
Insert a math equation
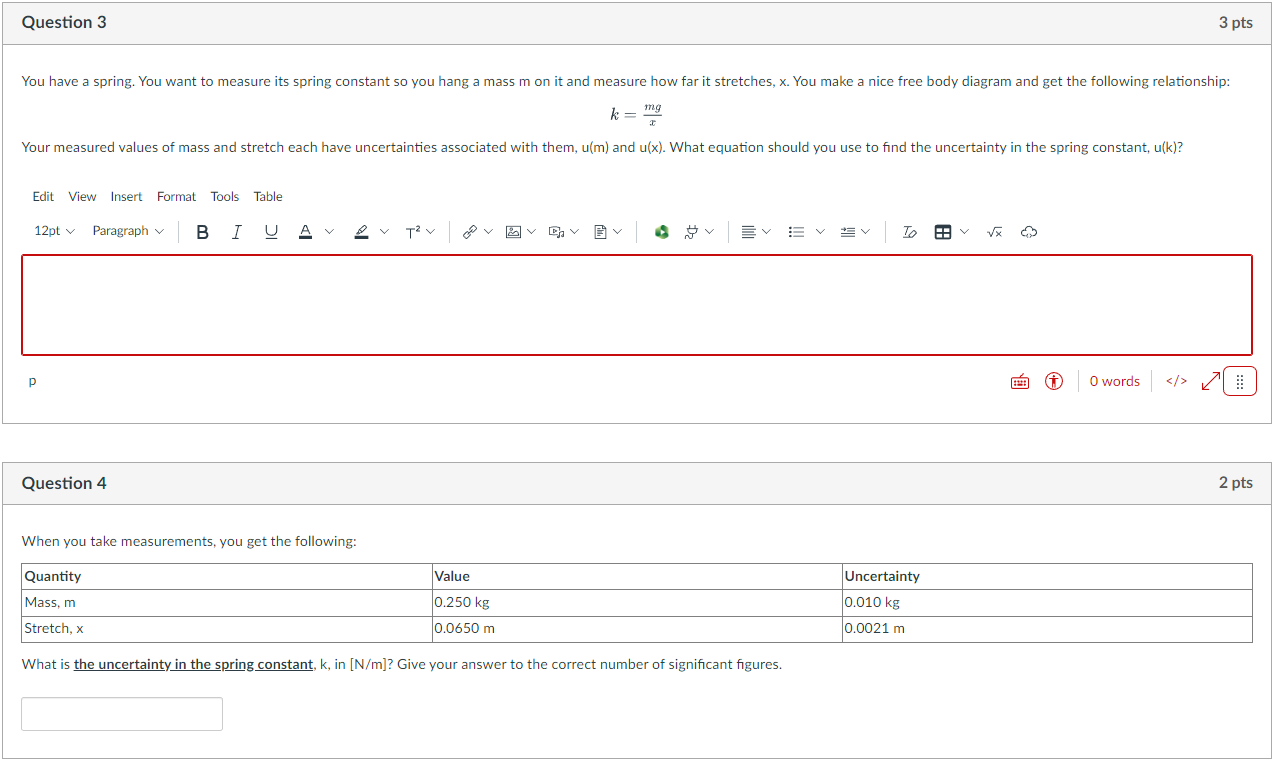tap(994, 231)
